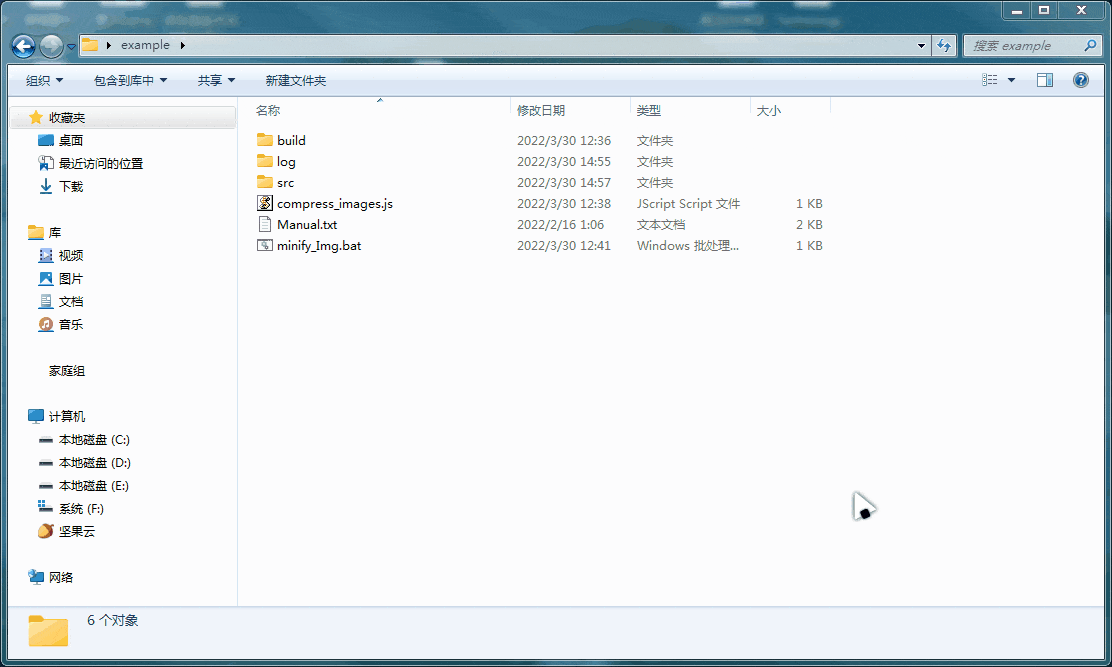Select 家庭组 in the navigation pane
Viewport: 1112px width, 667px height.
(67, 371)
